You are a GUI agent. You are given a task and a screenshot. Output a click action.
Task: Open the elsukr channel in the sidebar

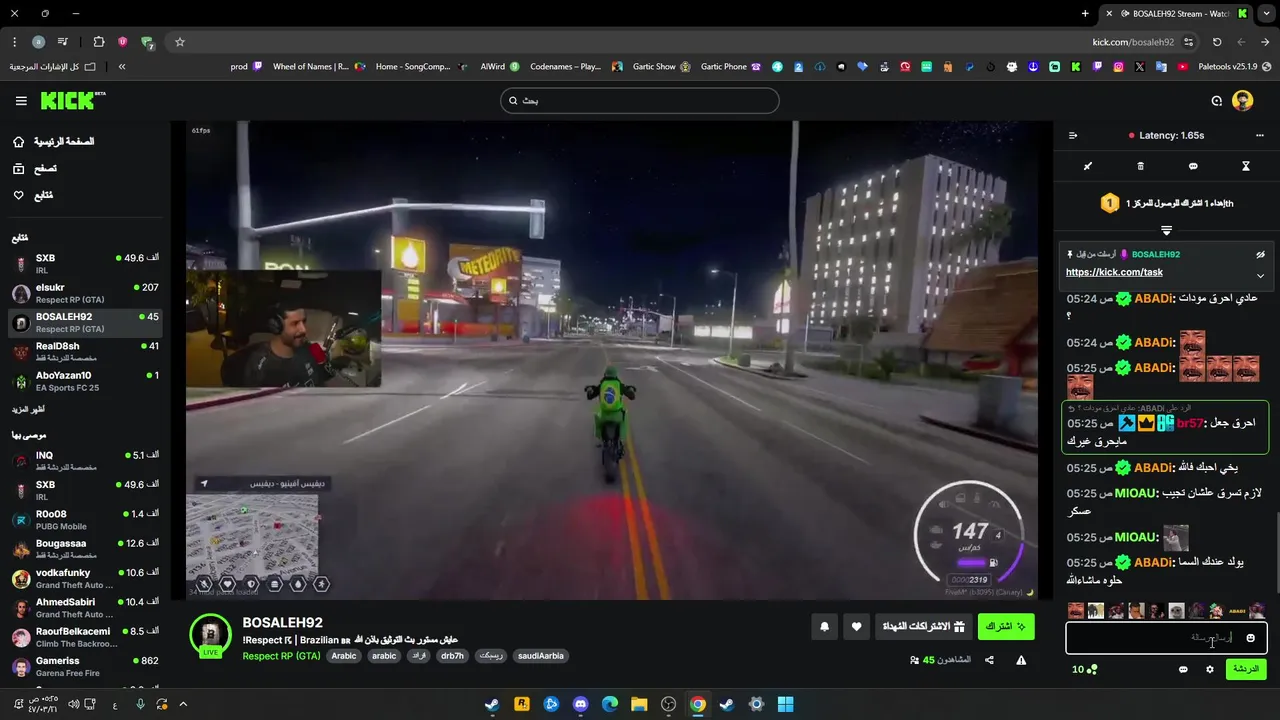tap(85, 293)
